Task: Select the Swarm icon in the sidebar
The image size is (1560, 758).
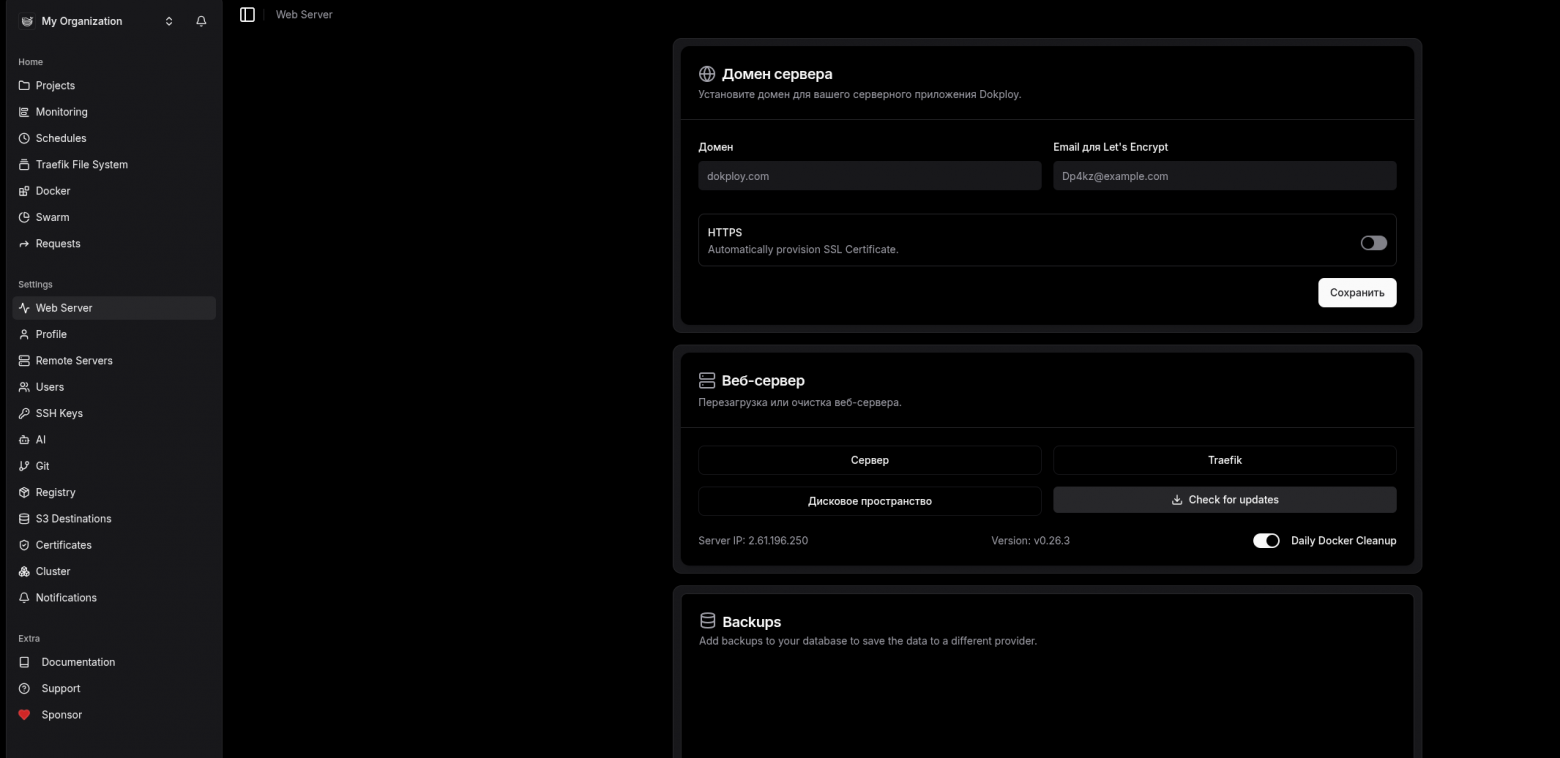Action: click(x=23, y=217)
